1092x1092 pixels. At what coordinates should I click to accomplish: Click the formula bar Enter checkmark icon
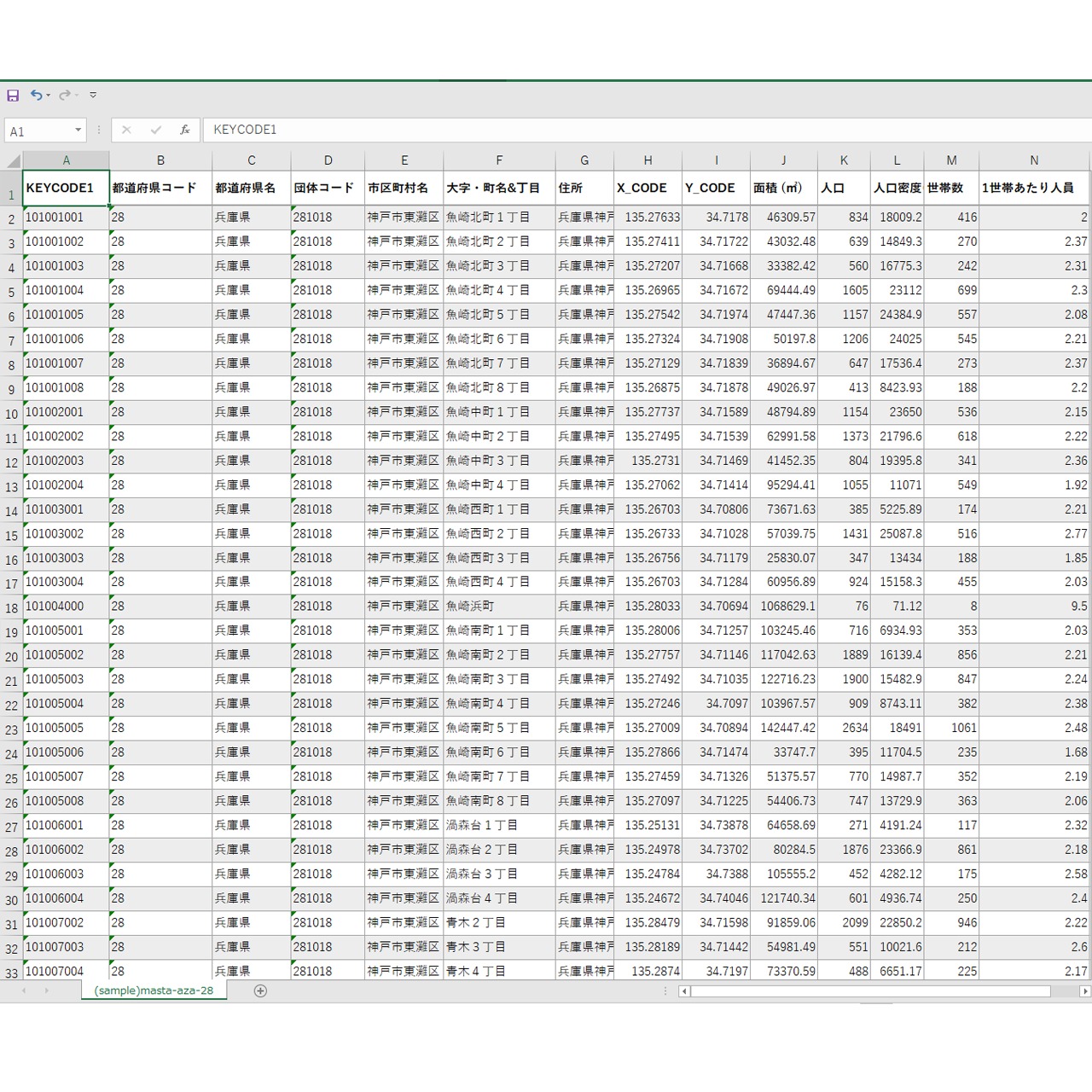pyautogui.click(x=155, y=131)
